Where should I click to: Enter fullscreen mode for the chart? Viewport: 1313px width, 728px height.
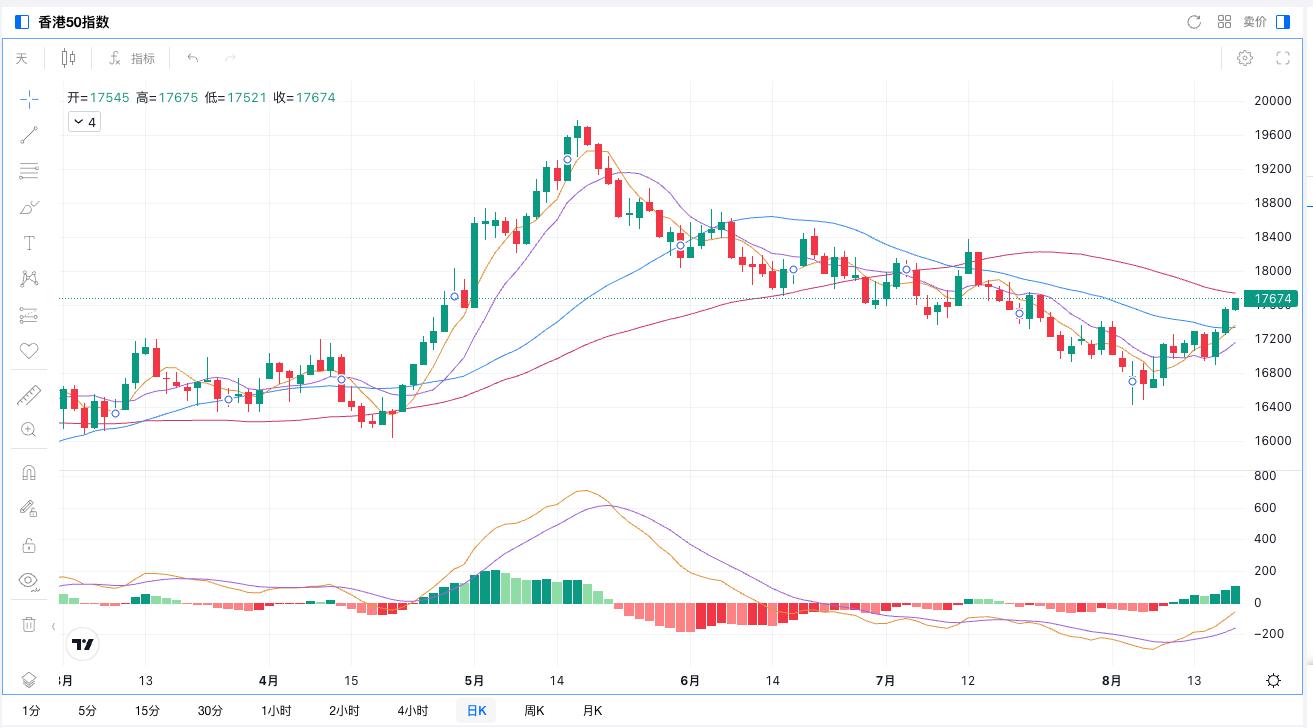click(x=1283, y=58)
